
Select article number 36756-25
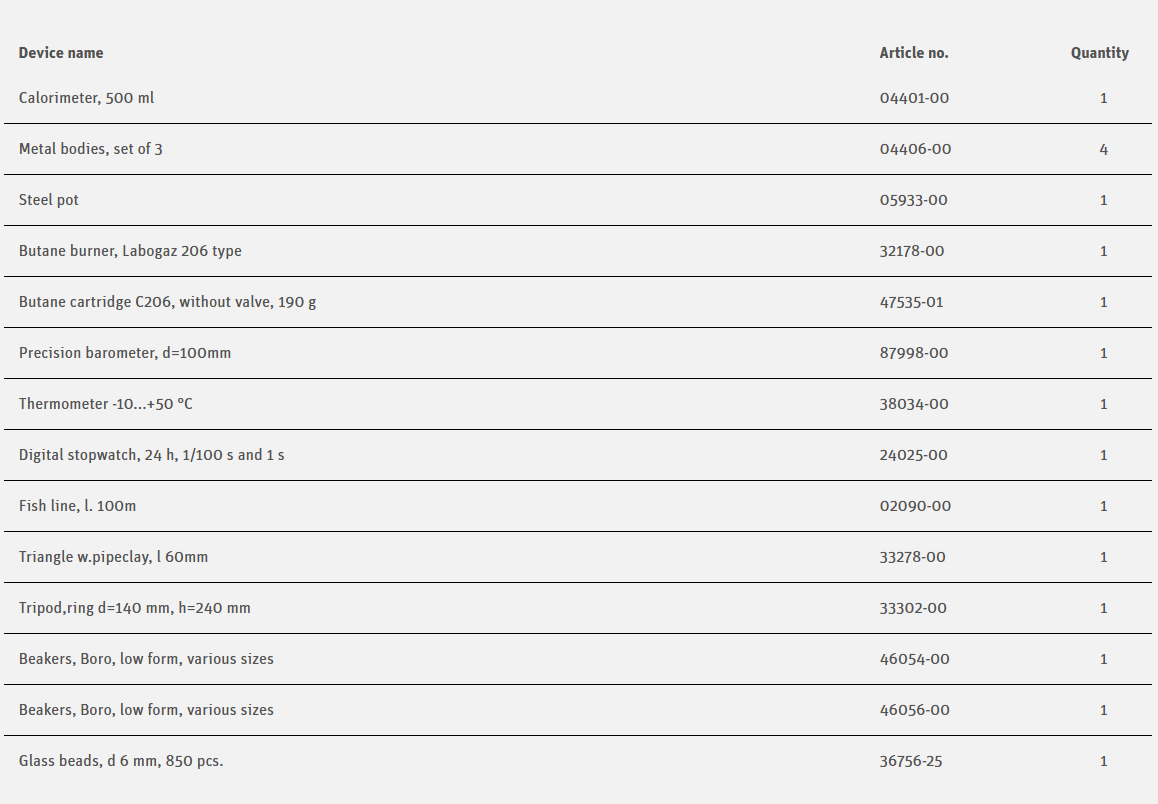tap(910, 761)
